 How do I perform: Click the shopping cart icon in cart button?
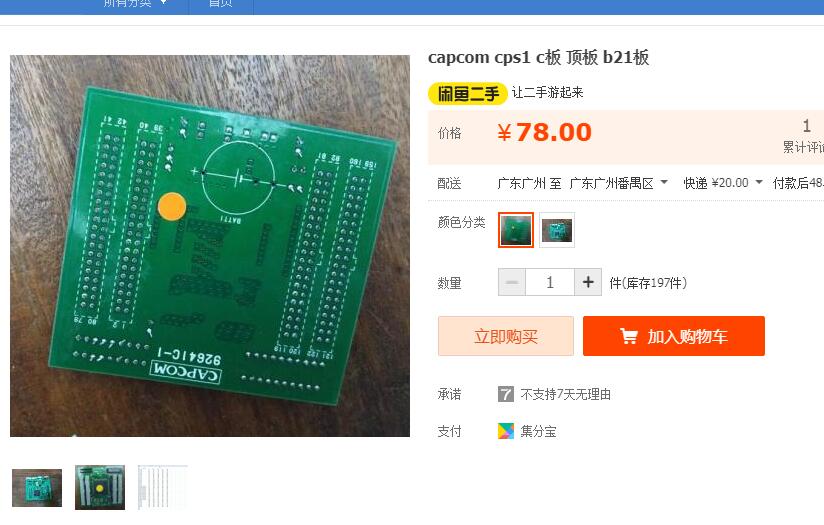629,336
